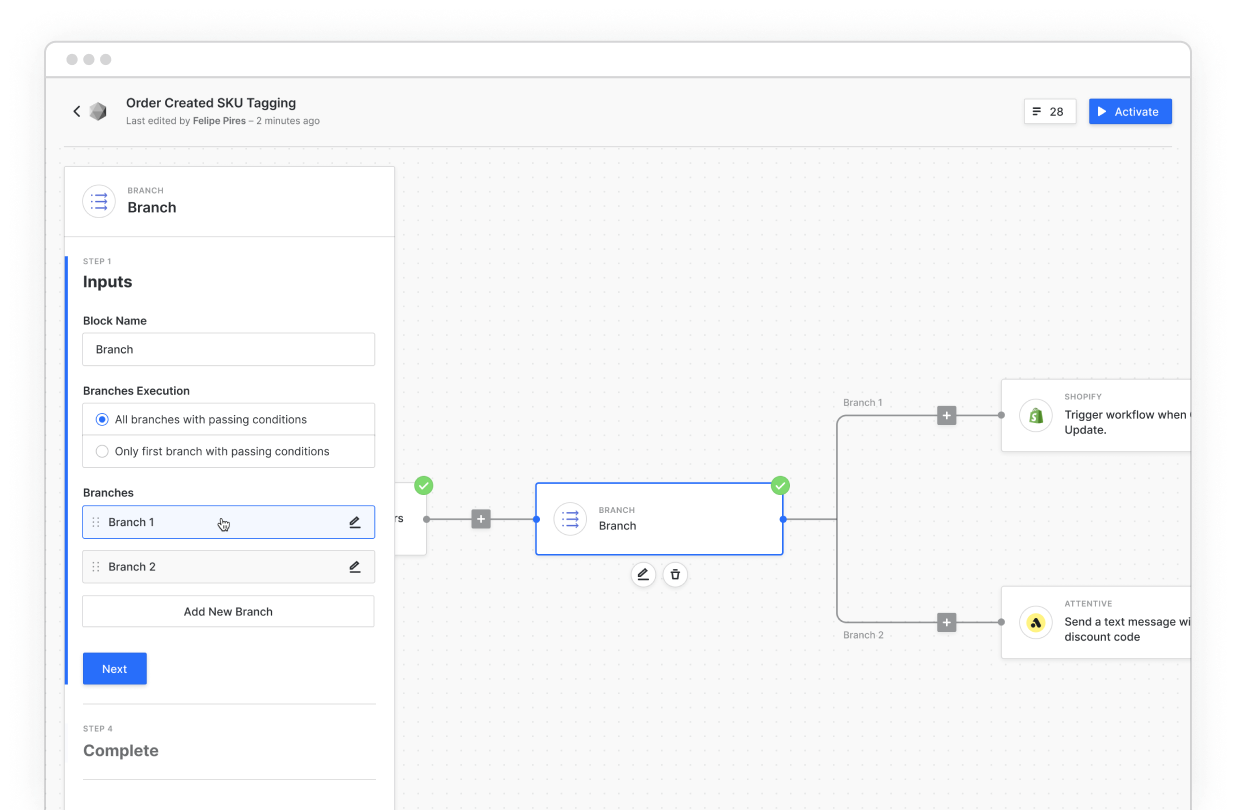Click the pencil icon on Branch 2 row

pos(355,567)
